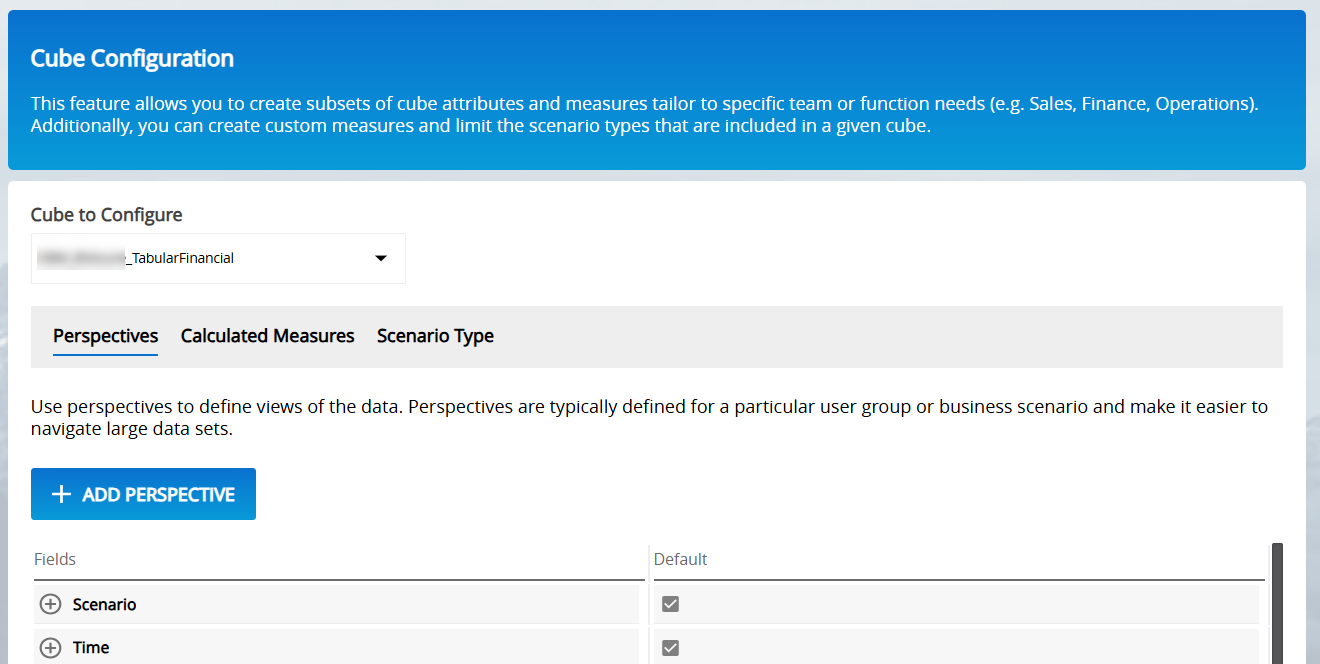Open the Calculated Measures tab

(x=267, y=336)
